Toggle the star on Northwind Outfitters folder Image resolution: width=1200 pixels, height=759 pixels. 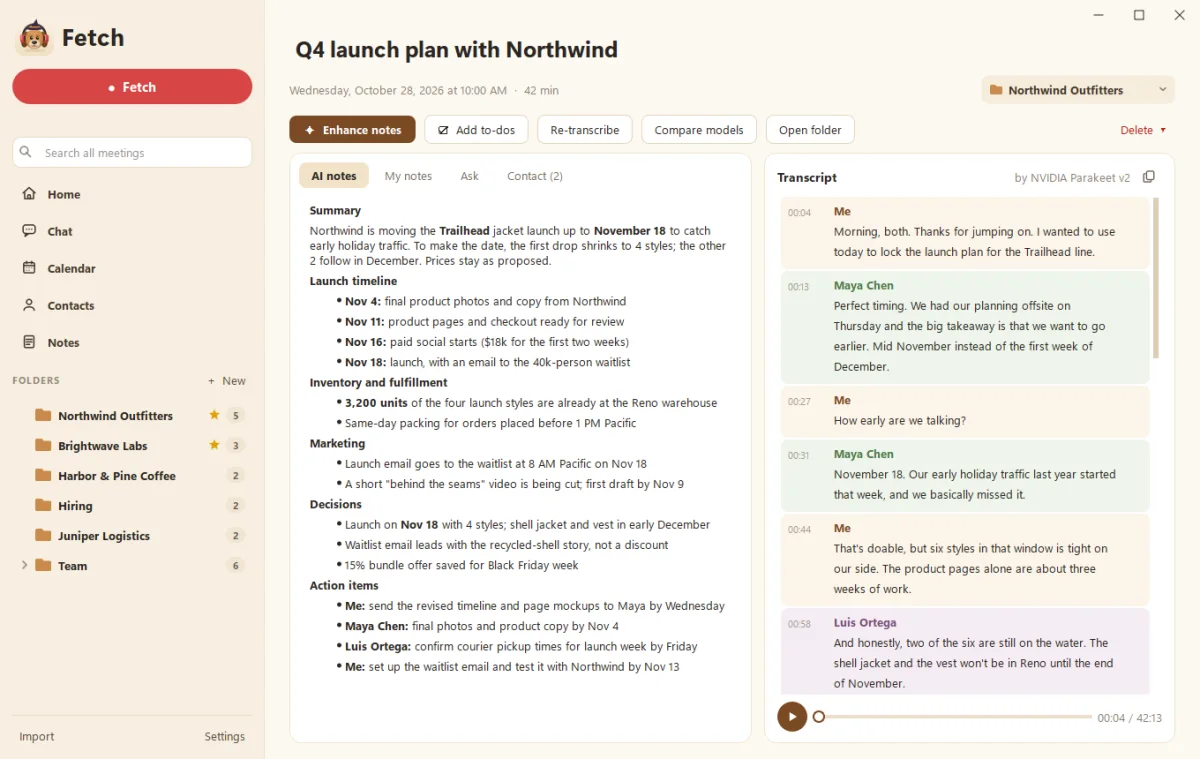click(x=214, y=415)
